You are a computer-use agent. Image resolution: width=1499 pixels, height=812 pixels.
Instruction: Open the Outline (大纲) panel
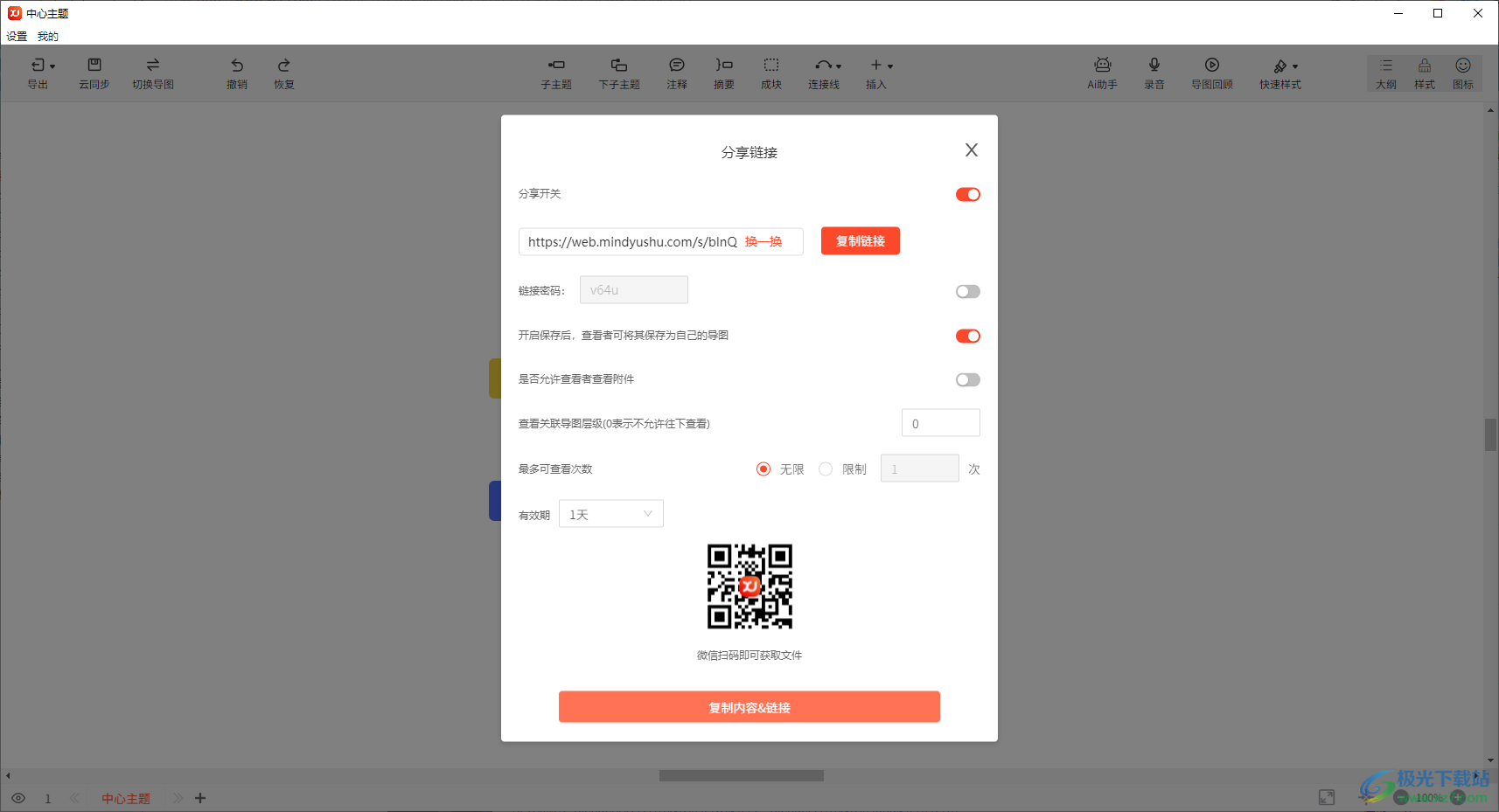[x=1386, y=73]
